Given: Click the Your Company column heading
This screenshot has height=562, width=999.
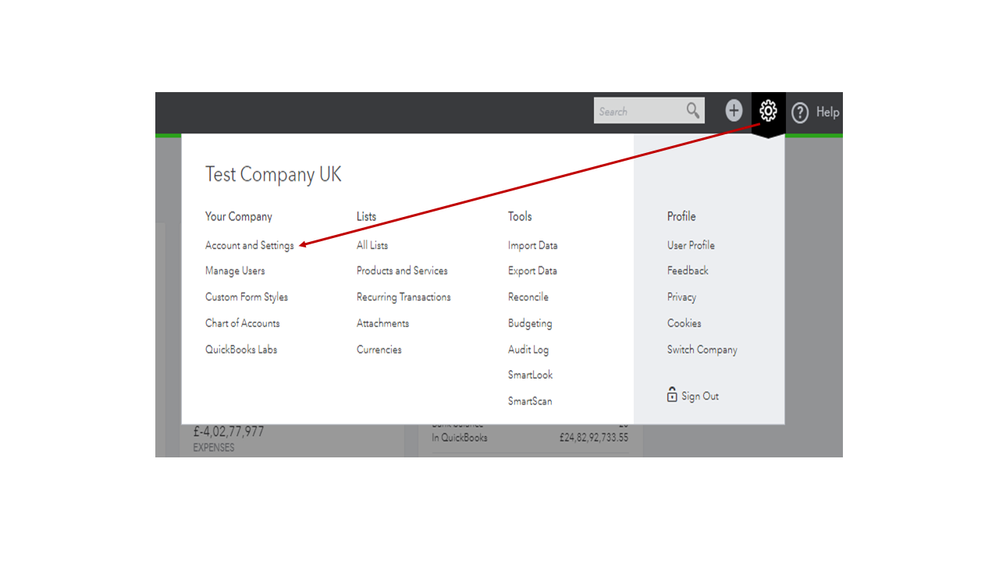Looking at the screenshot, I should coord(238,217).
